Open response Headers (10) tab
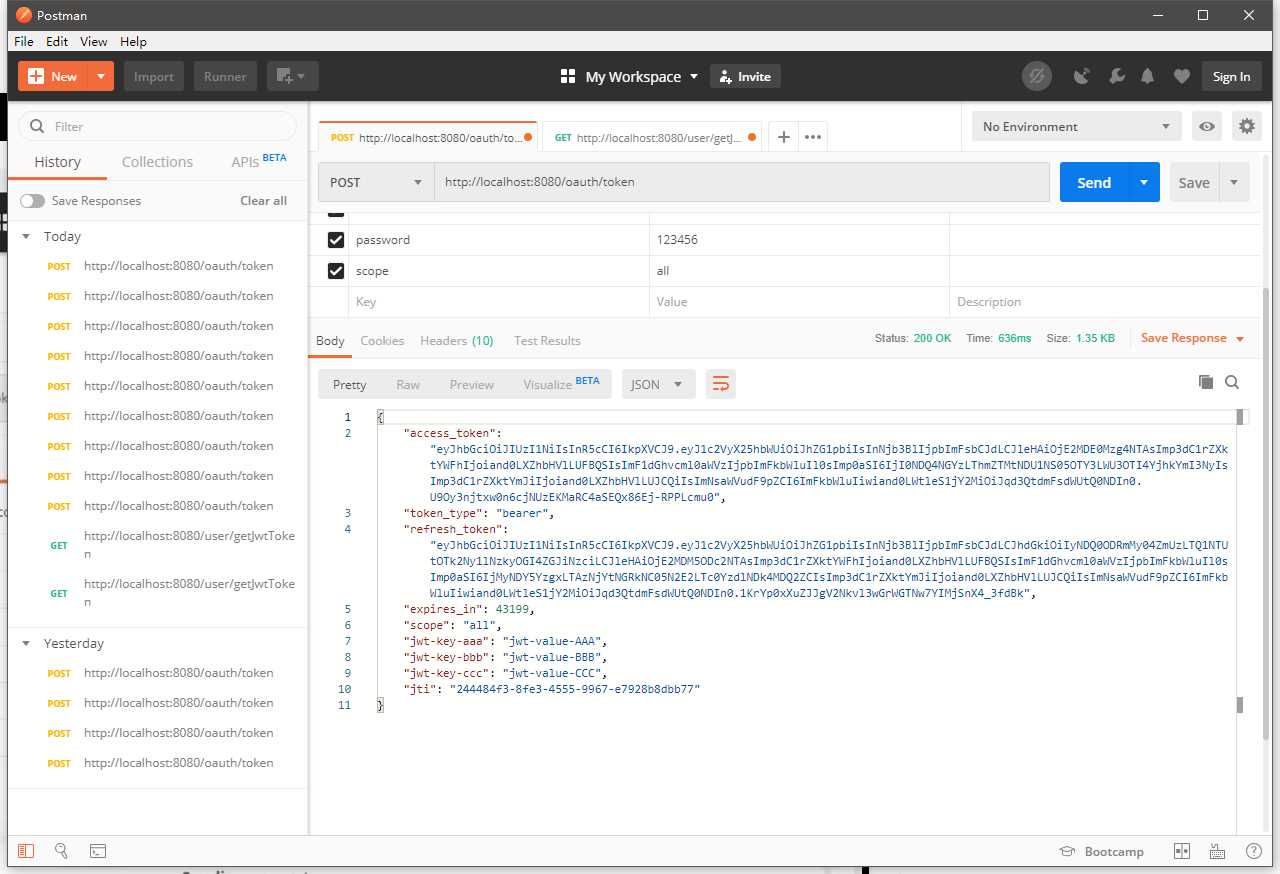 (x=456, y=341)
